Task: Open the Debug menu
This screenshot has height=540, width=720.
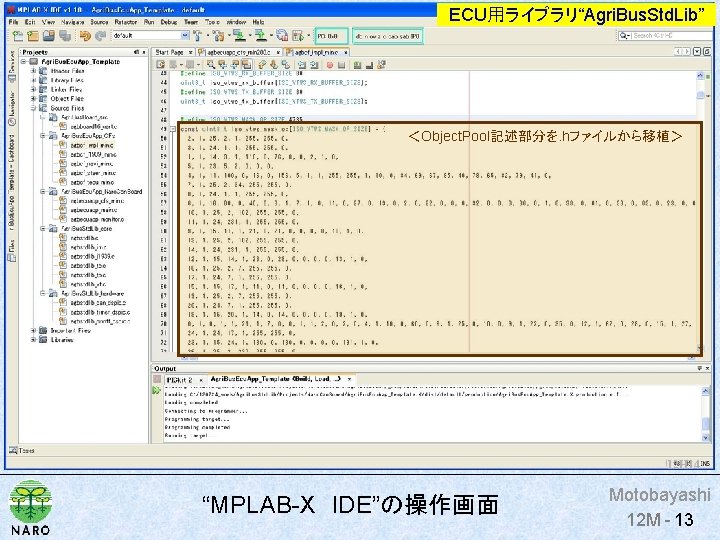Action: tap(169, 22)
